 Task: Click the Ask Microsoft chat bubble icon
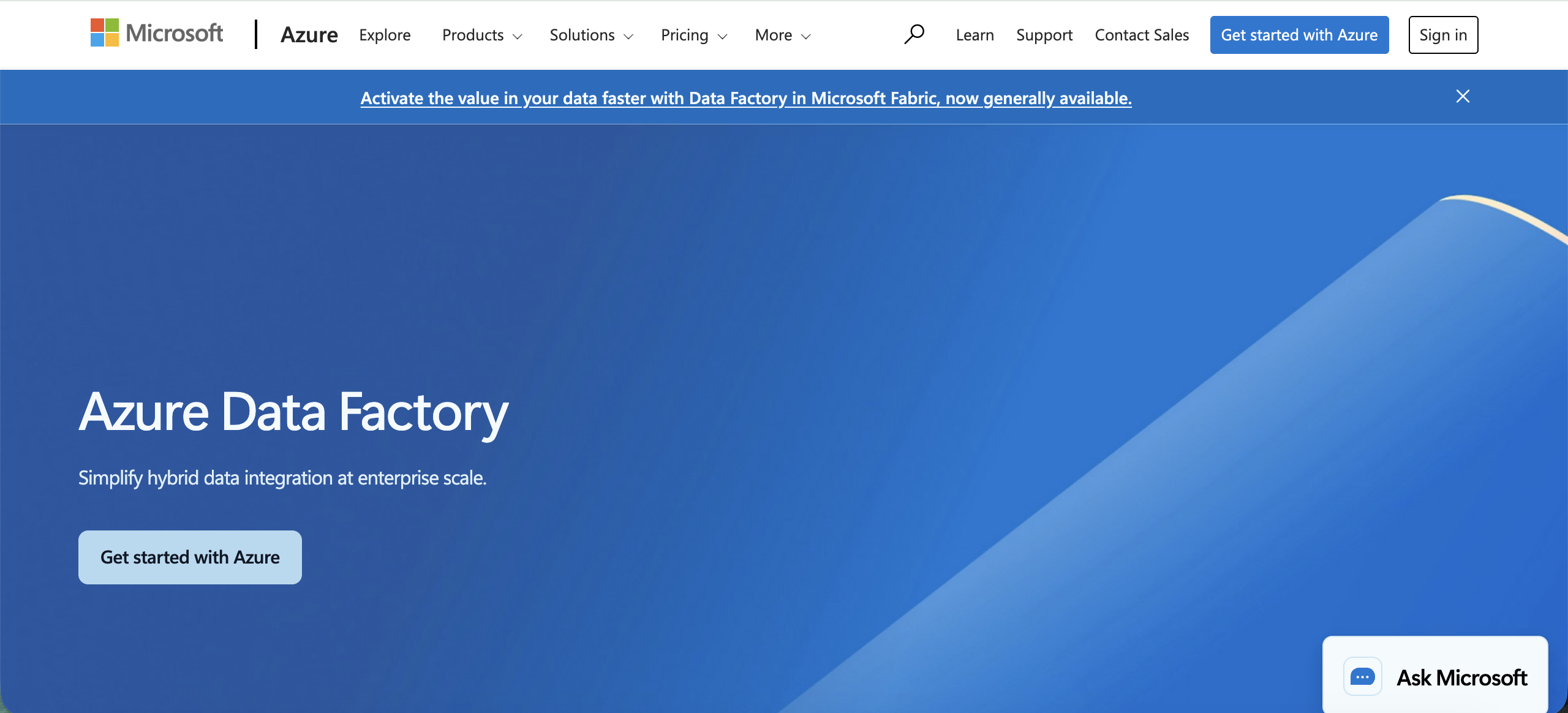click(1362, 677)
